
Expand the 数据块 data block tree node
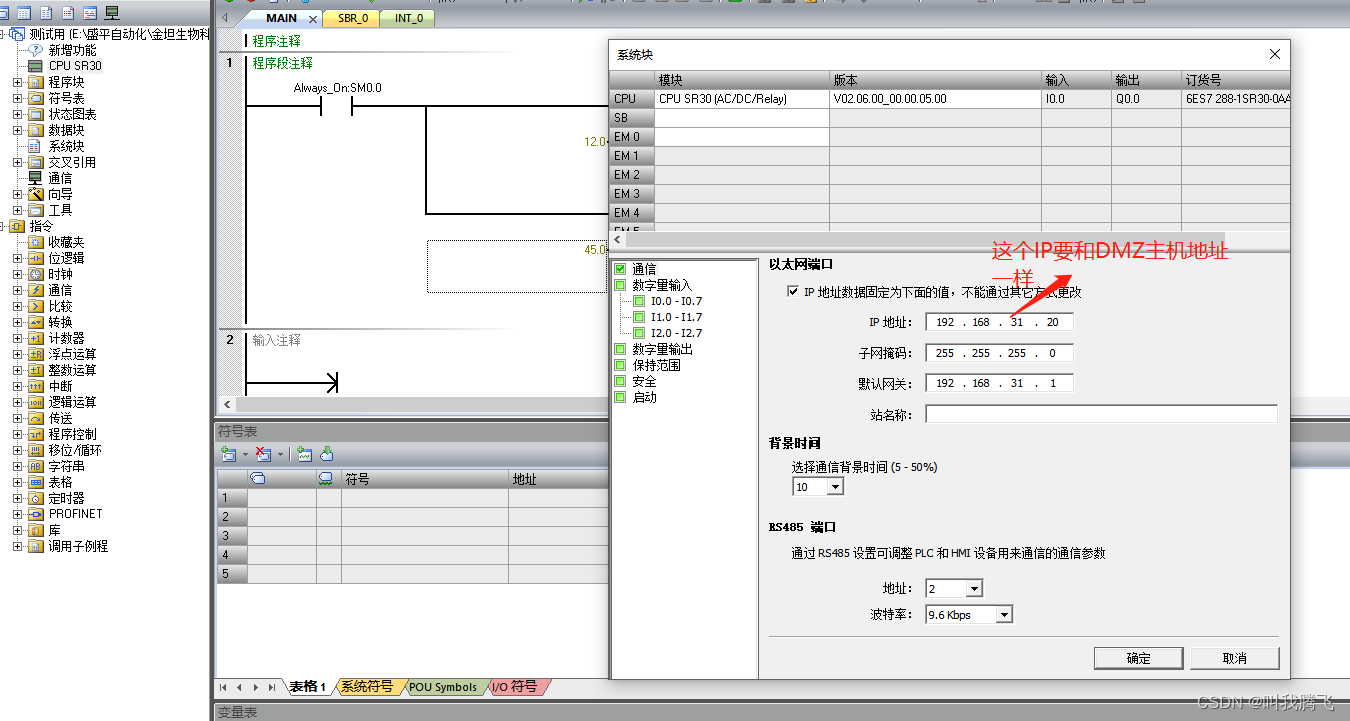pyautogui.click(x=17, y=130)
